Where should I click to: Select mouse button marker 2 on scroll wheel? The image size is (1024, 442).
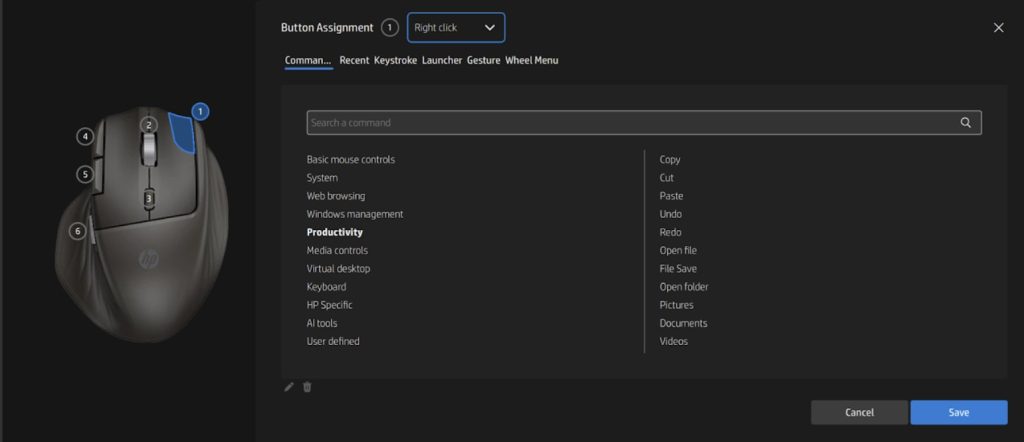[149, 125]
